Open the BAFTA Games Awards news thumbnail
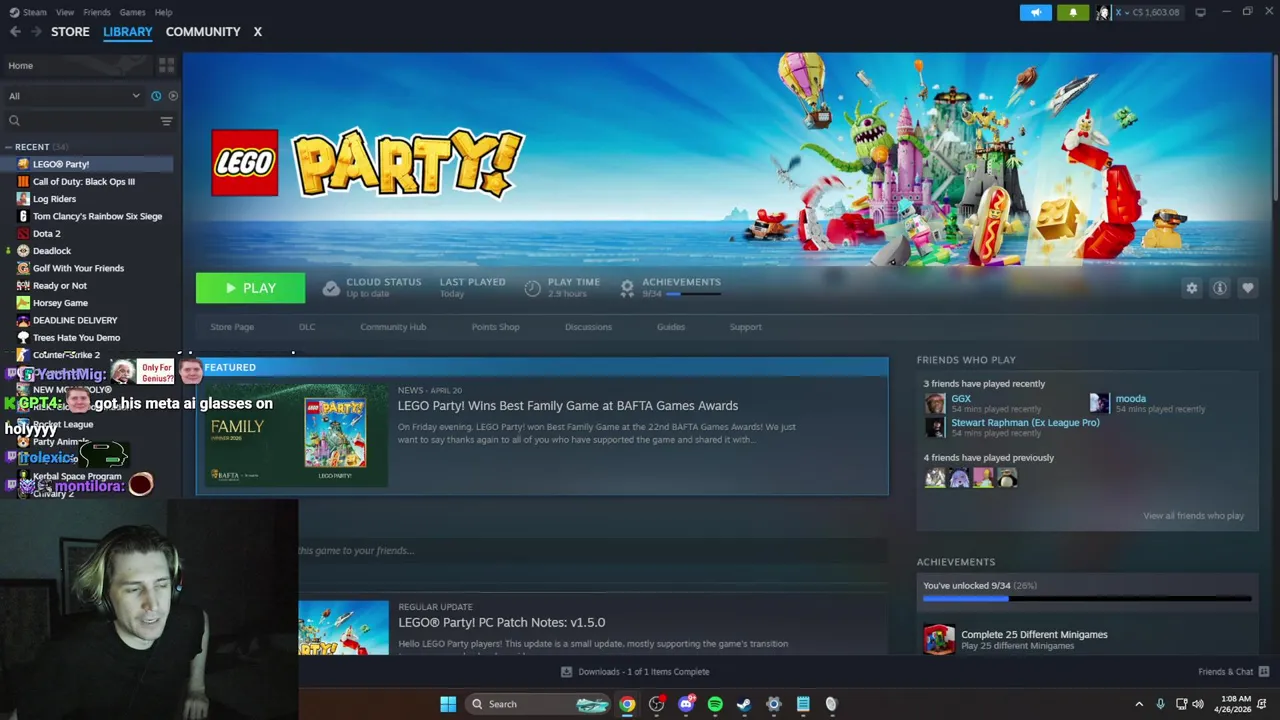 coord(296,434)
